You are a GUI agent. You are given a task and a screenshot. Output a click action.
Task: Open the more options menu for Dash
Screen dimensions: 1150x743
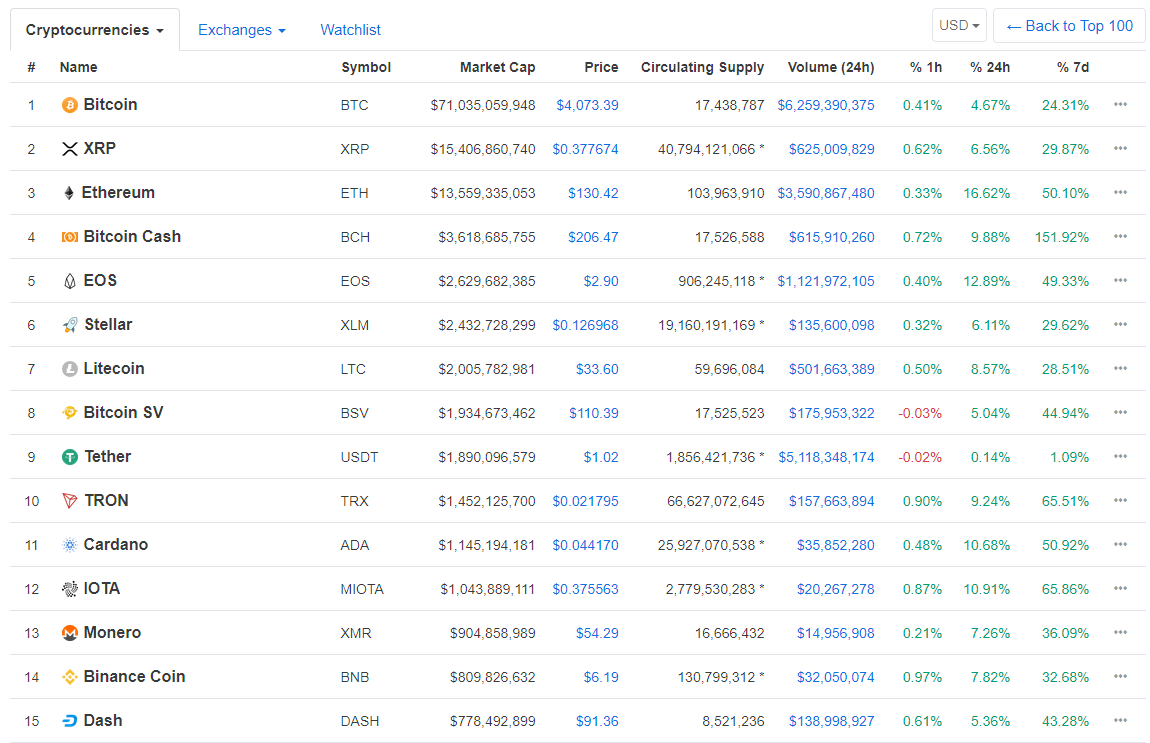point(1120,721)
